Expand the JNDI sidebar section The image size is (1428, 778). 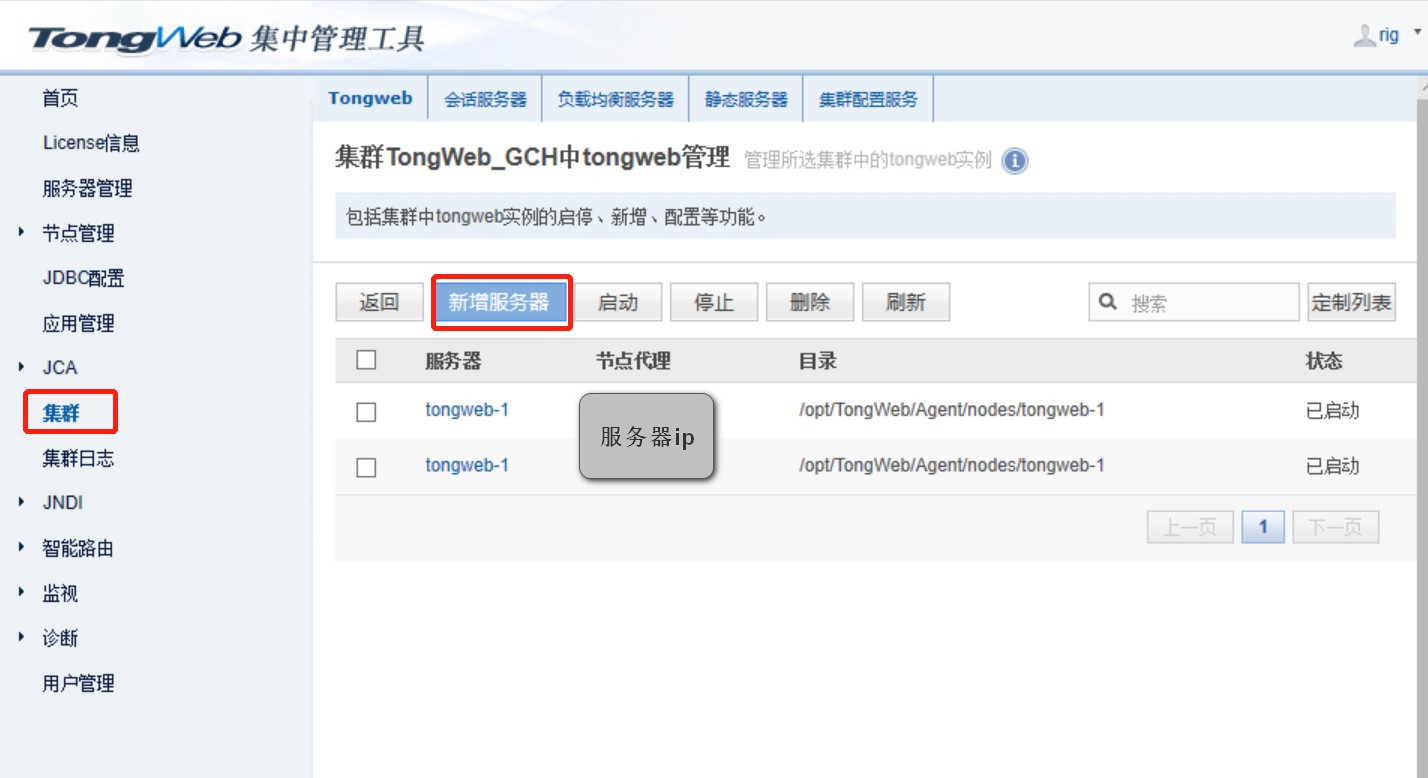coord(22,502)
